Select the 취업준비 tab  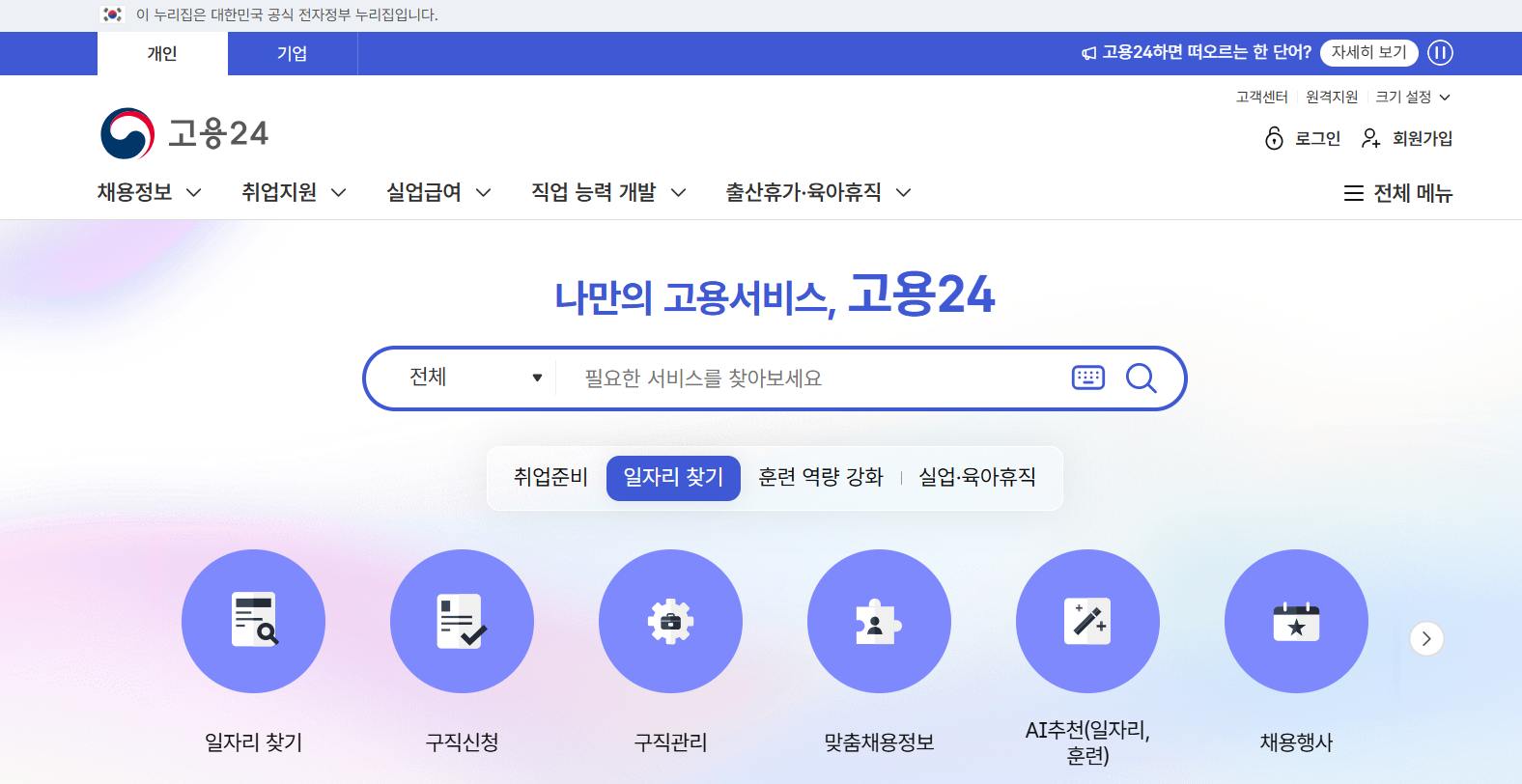(x=550, y=477)
